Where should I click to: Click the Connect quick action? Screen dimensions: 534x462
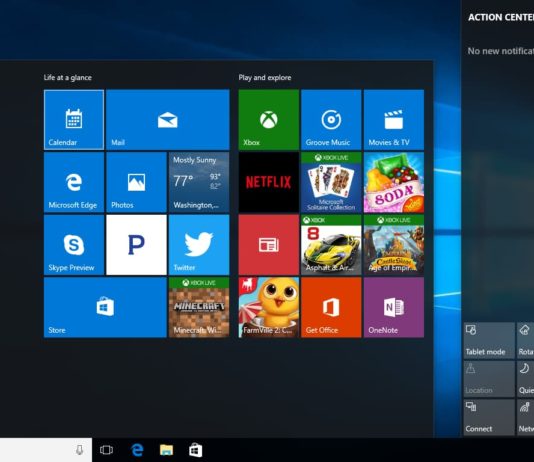tap(489, 417)
